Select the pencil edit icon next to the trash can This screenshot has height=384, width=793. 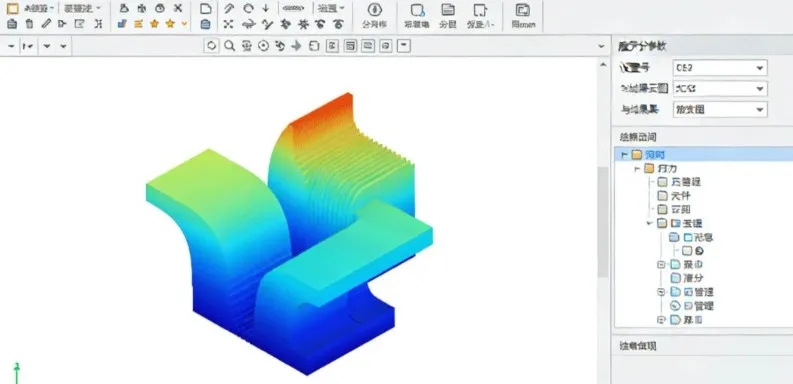pos(46,23)
